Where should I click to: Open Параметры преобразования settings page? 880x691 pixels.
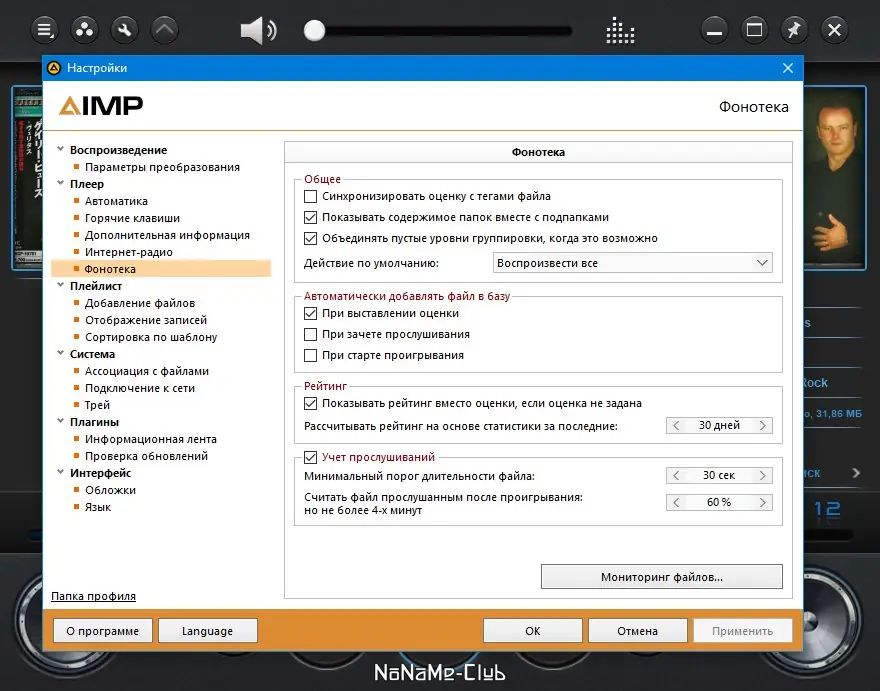(x=162, y=167)
